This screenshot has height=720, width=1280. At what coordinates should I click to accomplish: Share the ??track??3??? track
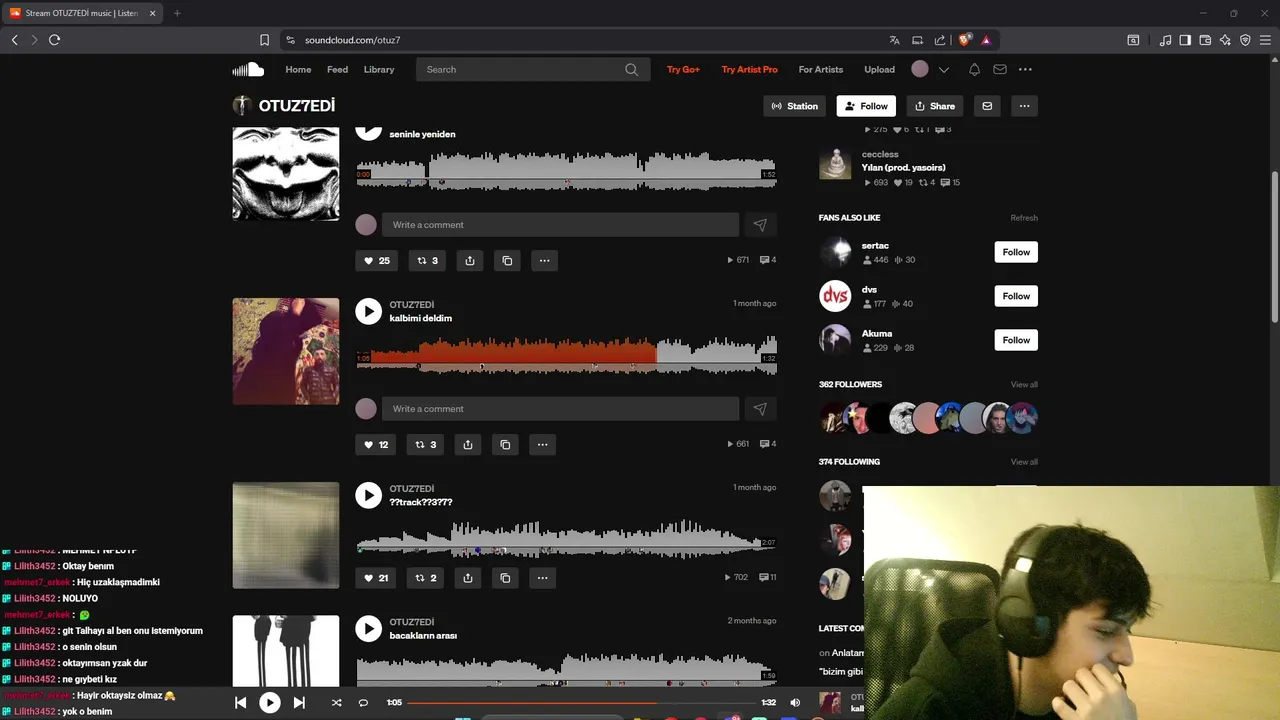coord(468,577)
